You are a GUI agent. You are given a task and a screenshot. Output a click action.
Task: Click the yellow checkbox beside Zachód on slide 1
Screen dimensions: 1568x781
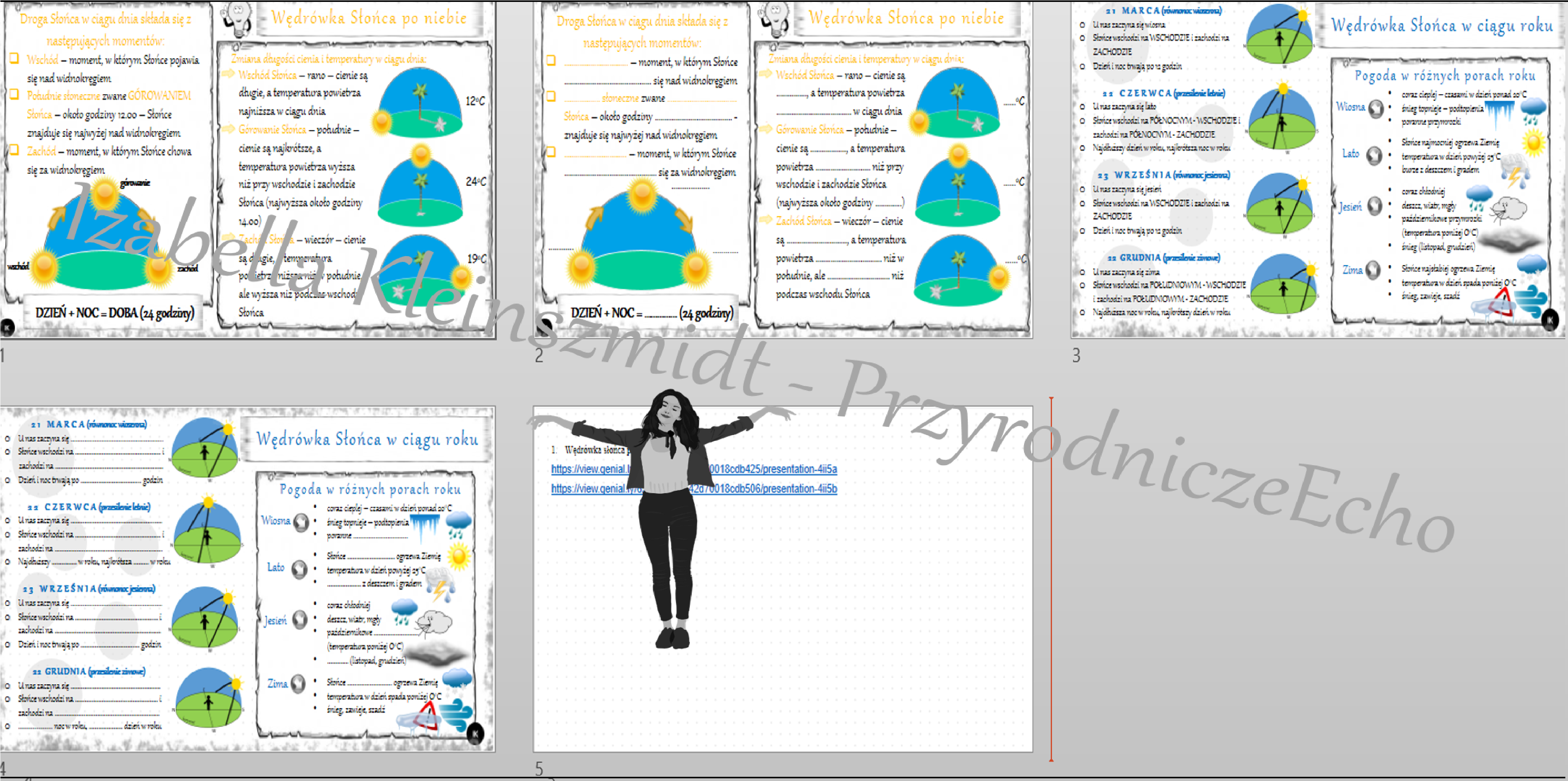[x=15, y=150]
